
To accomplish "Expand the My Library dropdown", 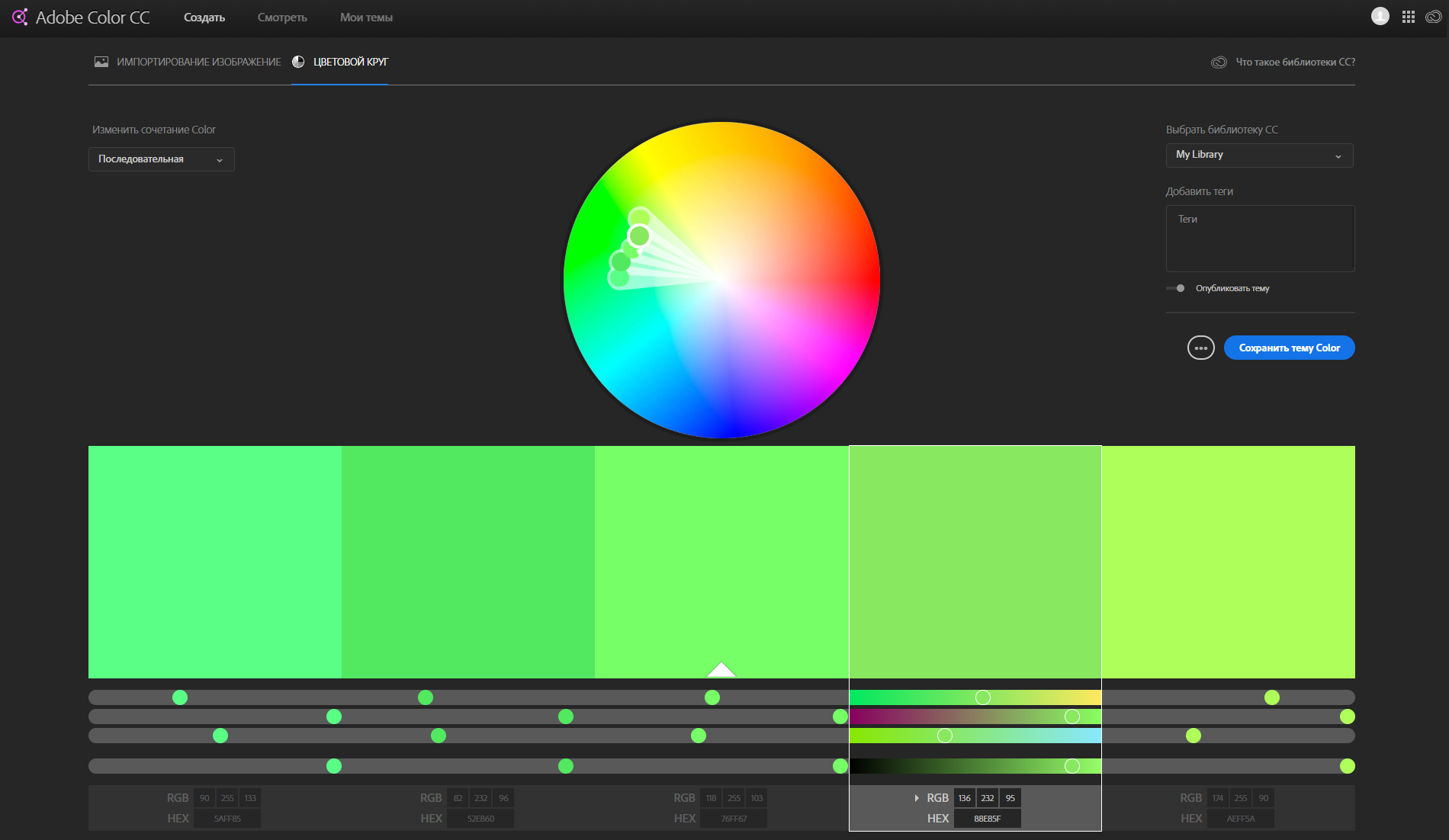I will pos(1259,155).
